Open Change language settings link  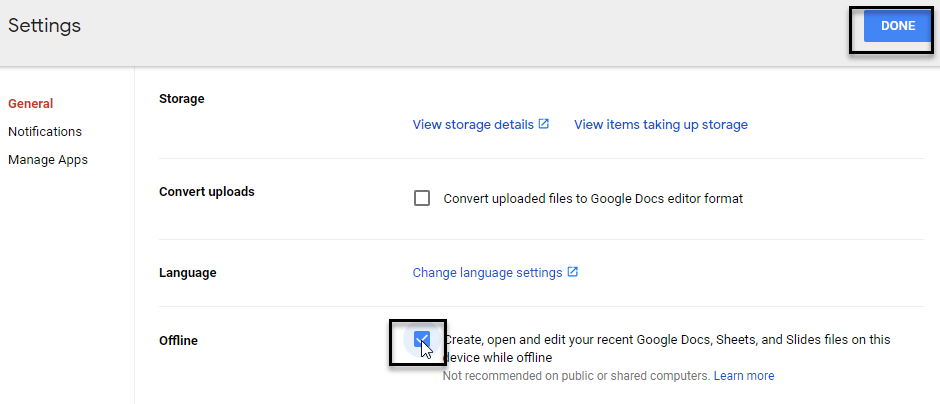point(487,273)
